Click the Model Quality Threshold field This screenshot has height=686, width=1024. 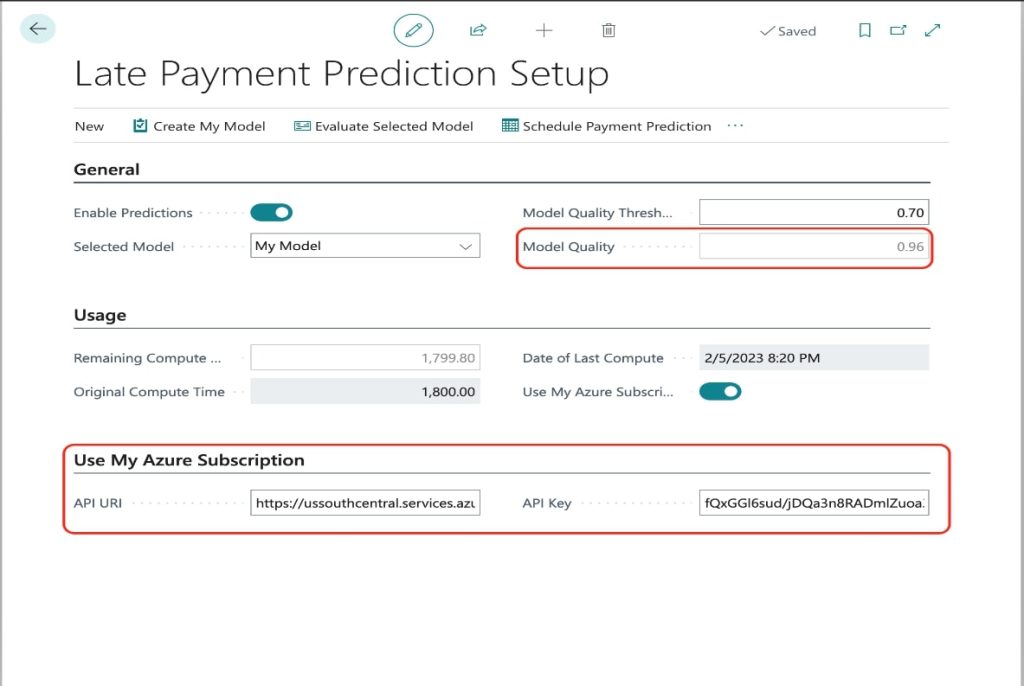point(814,212)
